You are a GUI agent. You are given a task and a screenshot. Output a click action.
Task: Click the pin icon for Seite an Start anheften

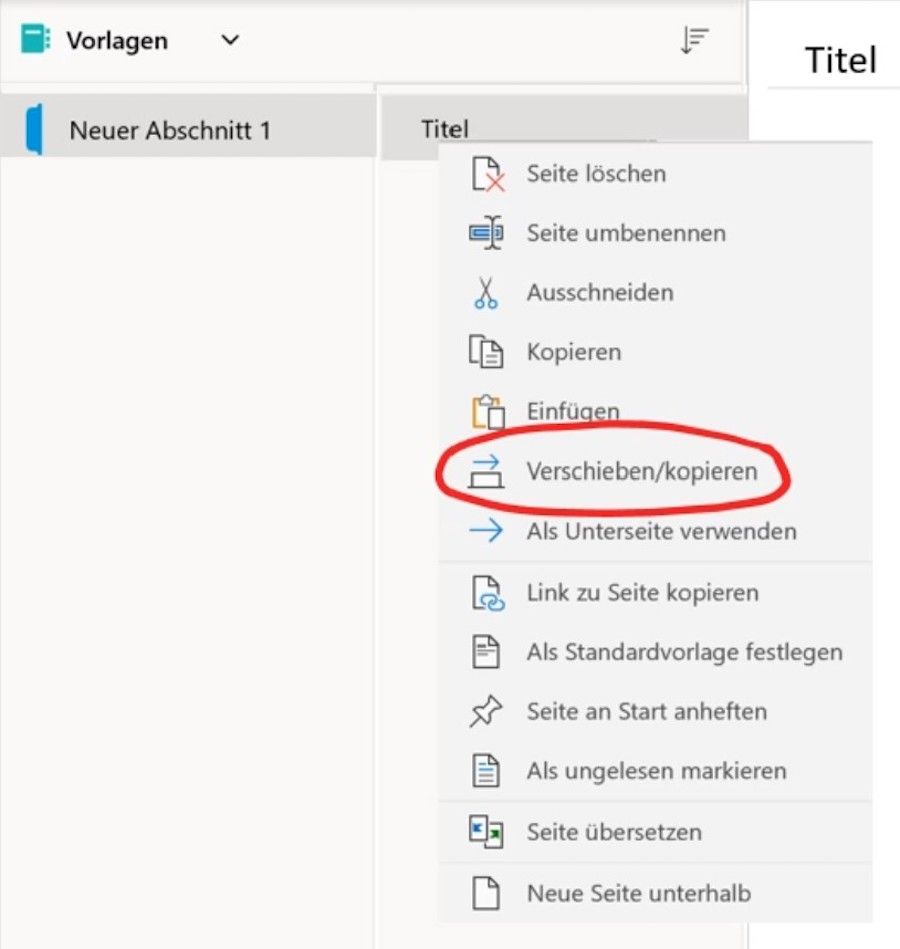pyautogui.click(x=487, y=712)
